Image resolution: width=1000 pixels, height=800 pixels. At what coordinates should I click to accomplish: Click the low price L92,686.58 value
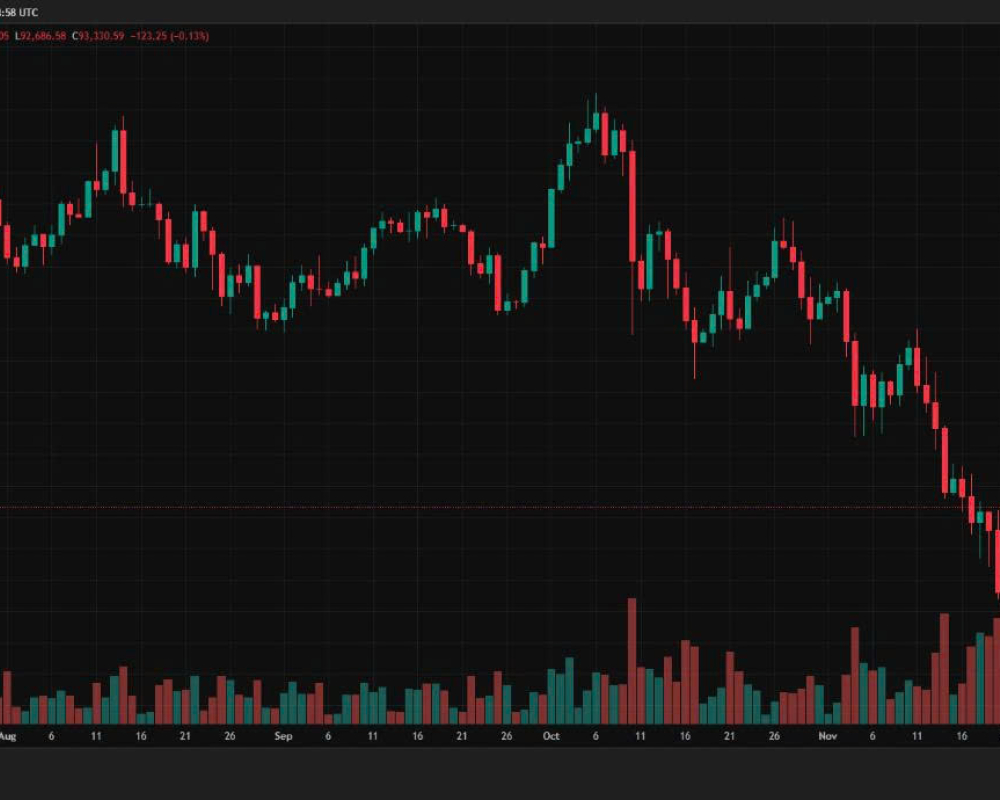[39, 36]
